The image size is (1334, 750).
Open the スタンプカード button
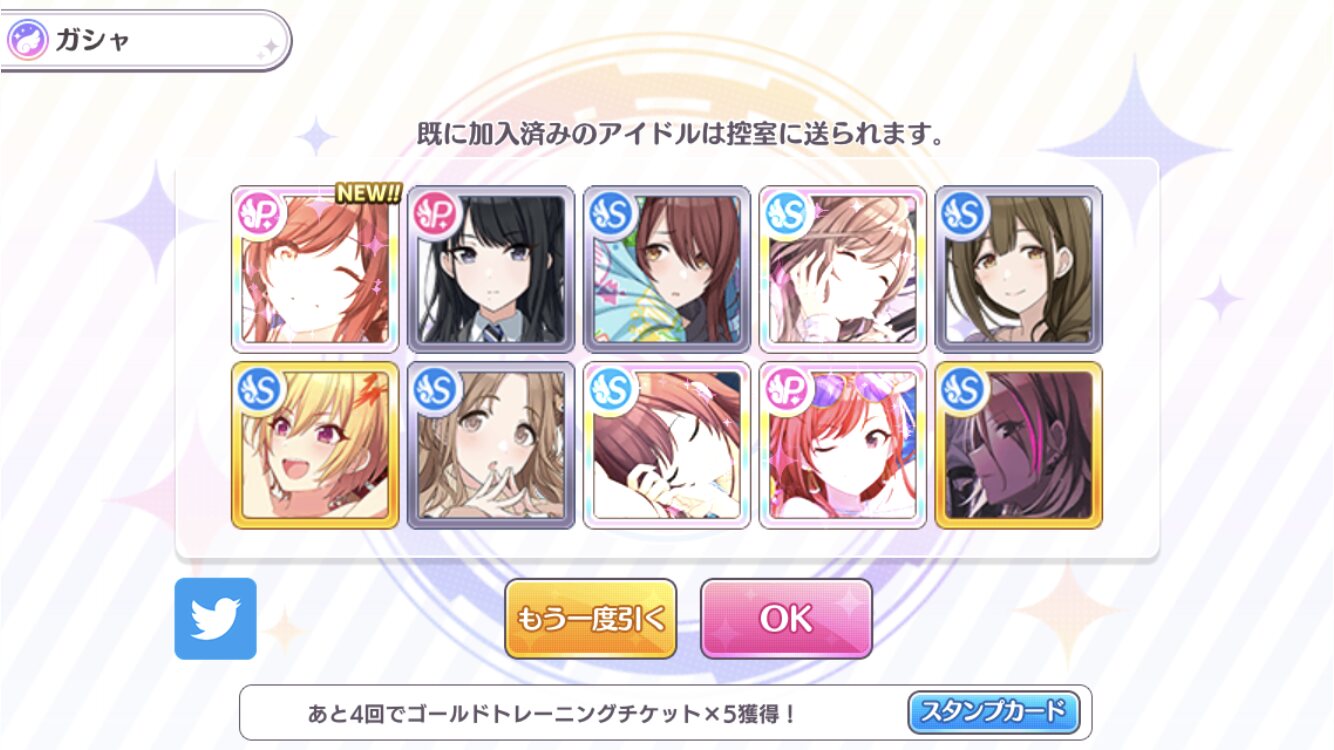tap(994, 712)
